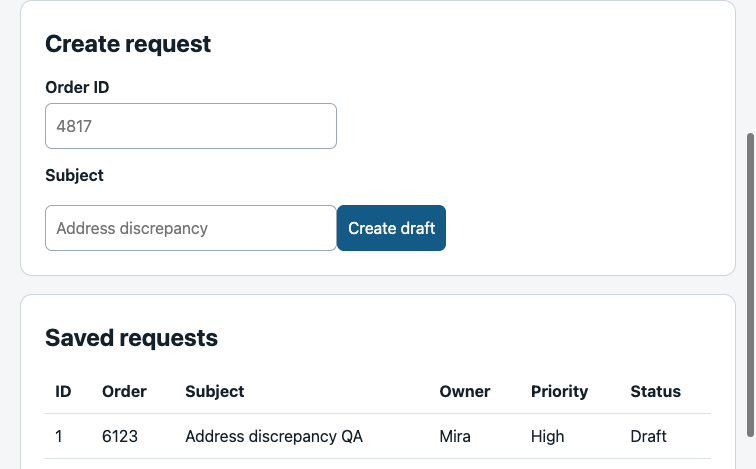Click ID cell 1 in first row
This screenshot has width=756, height=469.
click(59, 436)
